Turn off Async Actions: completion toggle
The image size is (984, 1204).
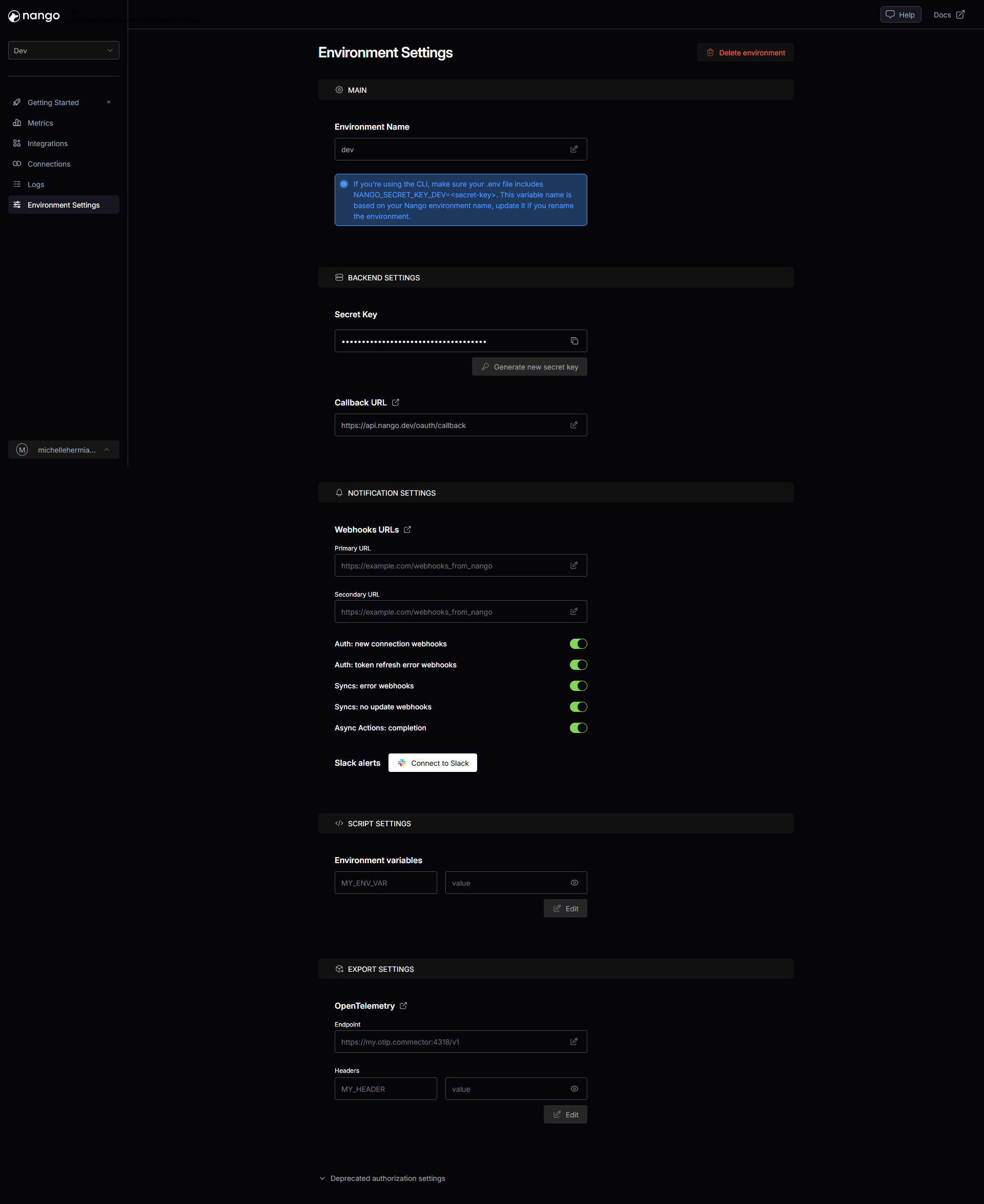pyautogui.click(x=578, y=728)
